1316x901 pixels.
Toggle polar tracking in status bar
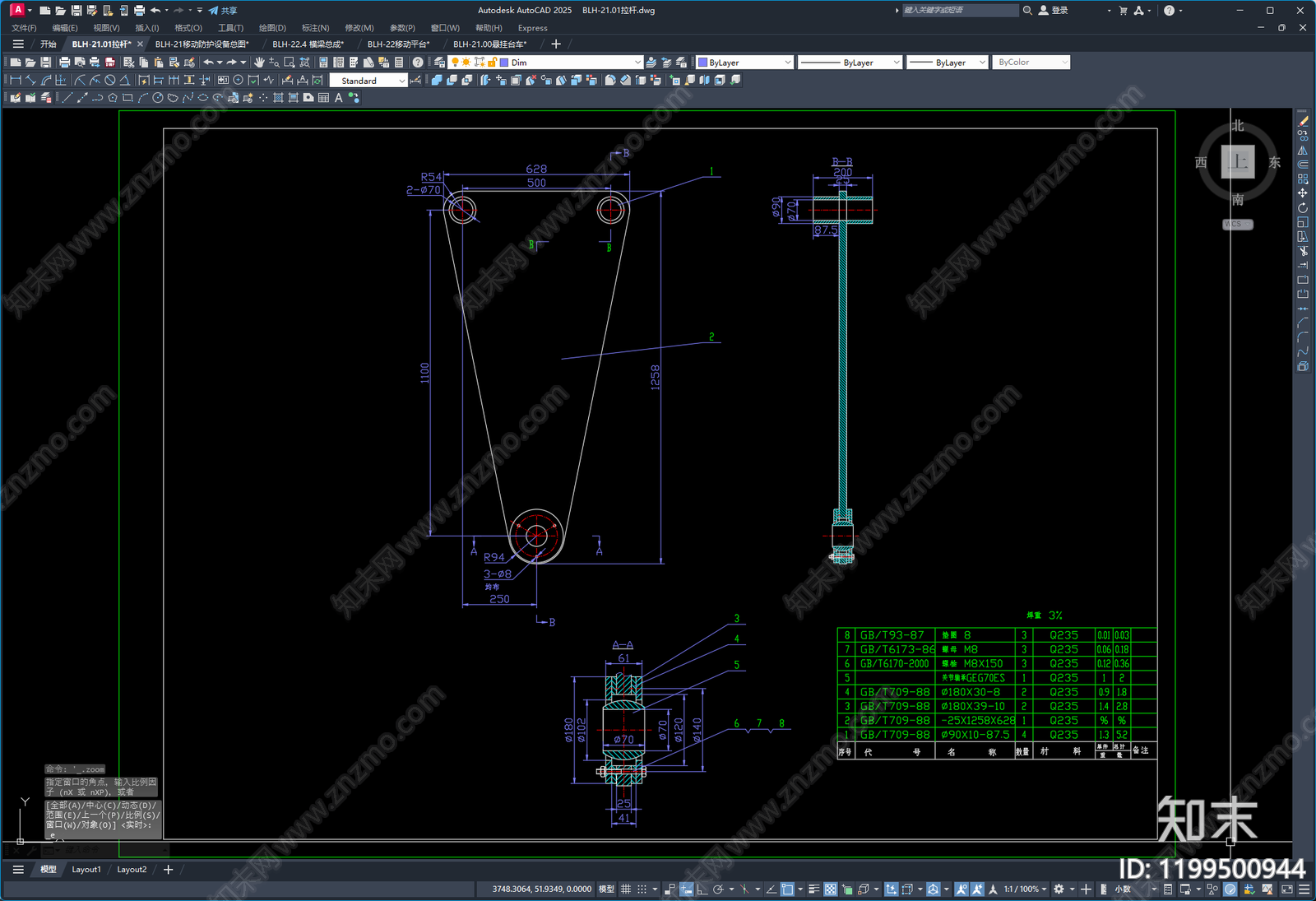[718, 889]
